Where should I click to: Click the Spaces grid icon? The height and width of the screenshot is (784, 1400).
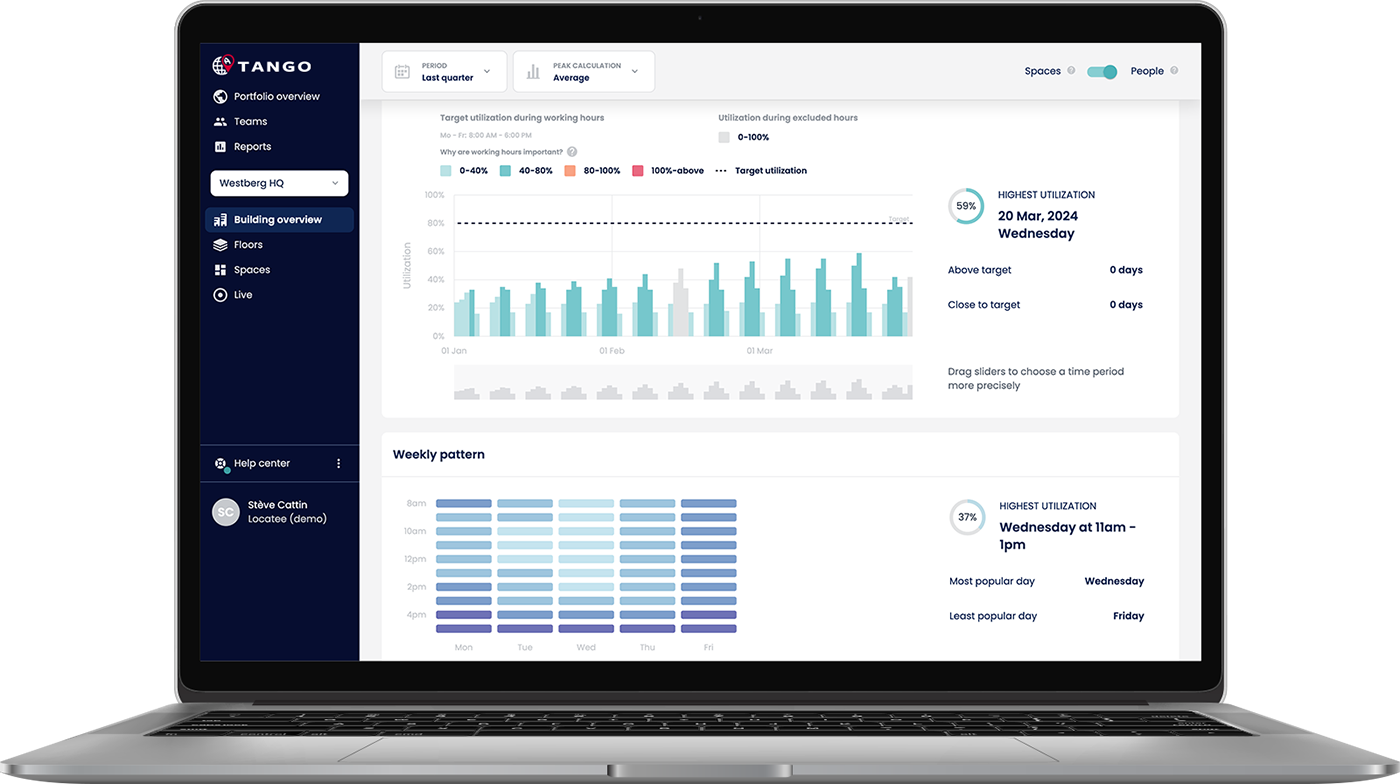tap(221, 270)
